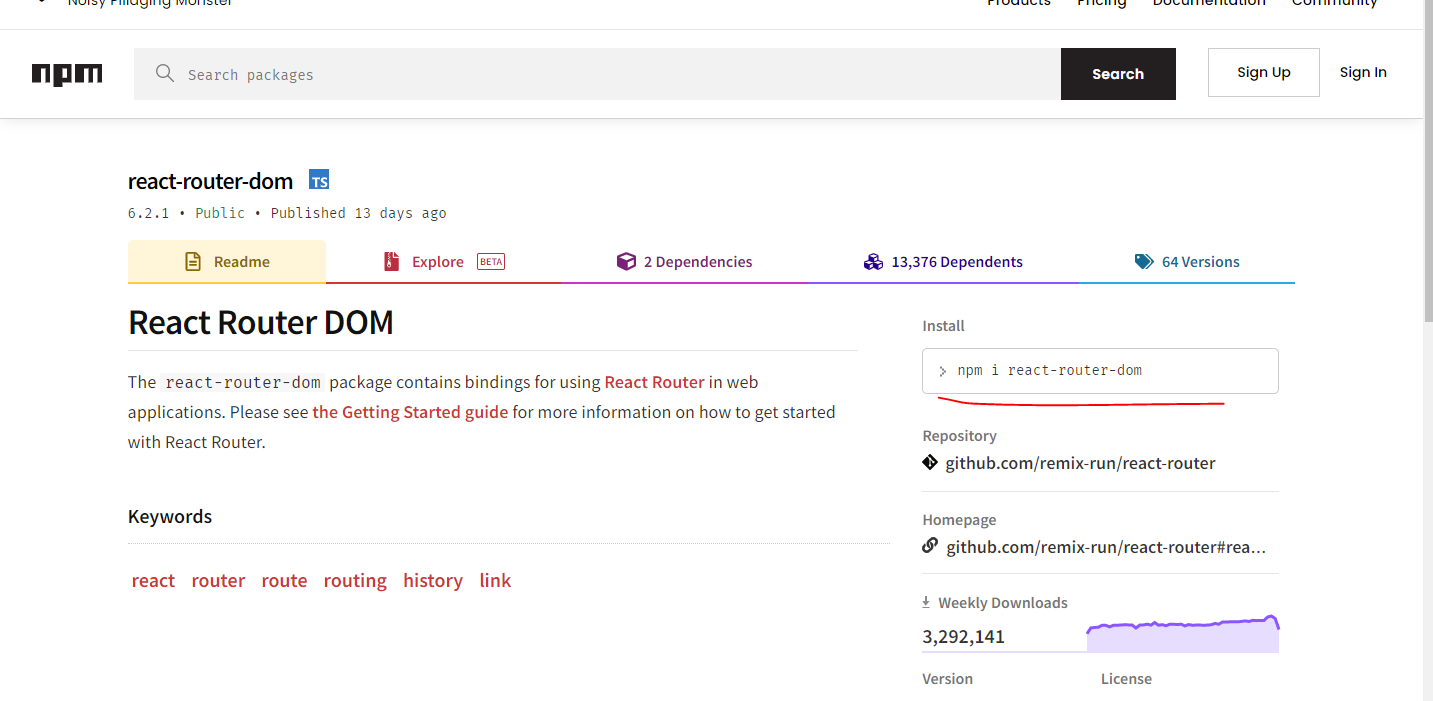This screenshot has width=1433, height=701.
Task: Open the Readme tab
Action: pos(227,262)
